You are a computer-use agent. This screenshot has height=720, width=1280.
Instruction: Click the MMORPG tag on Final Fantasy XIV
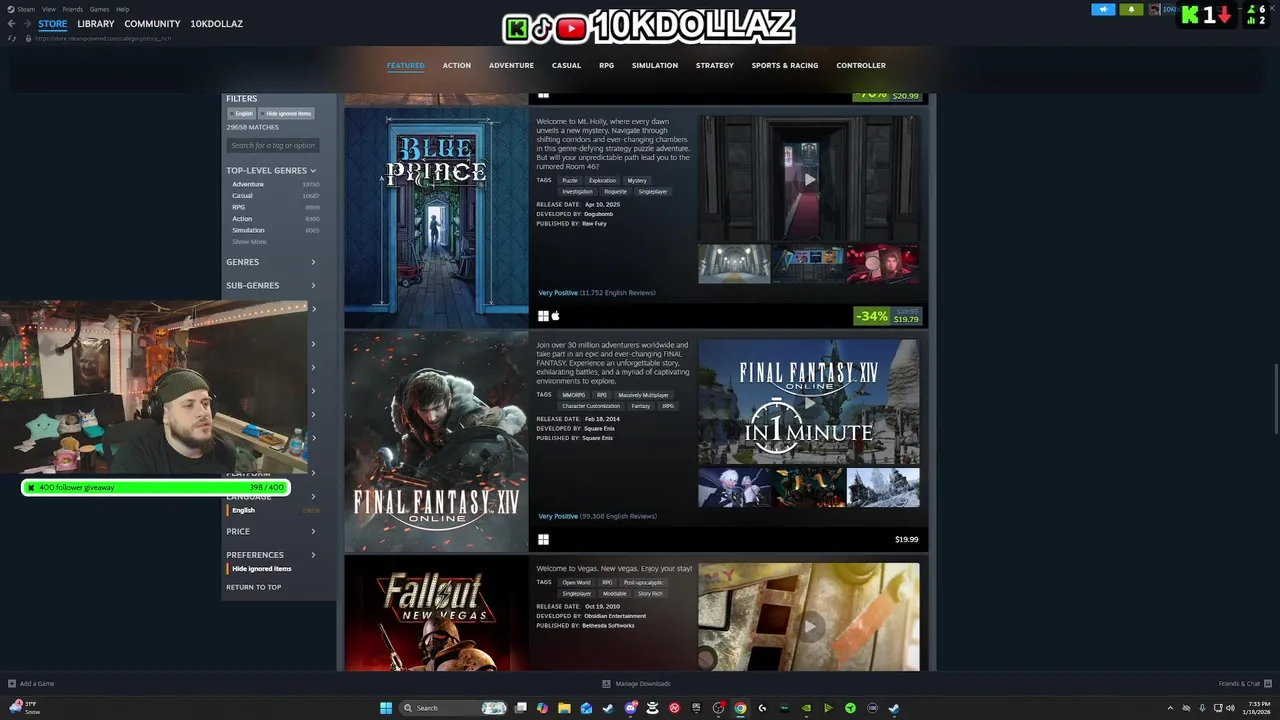[573, 395]
